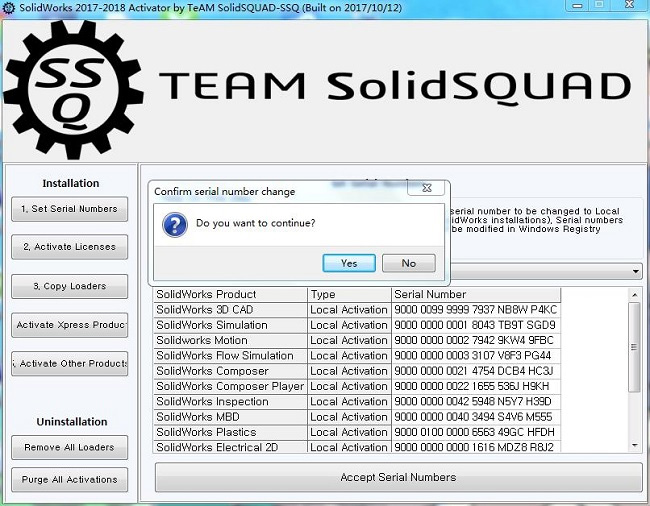
Task: Select the SolidWorks Electrical 2D product cell
Action: tap(230, 447)
